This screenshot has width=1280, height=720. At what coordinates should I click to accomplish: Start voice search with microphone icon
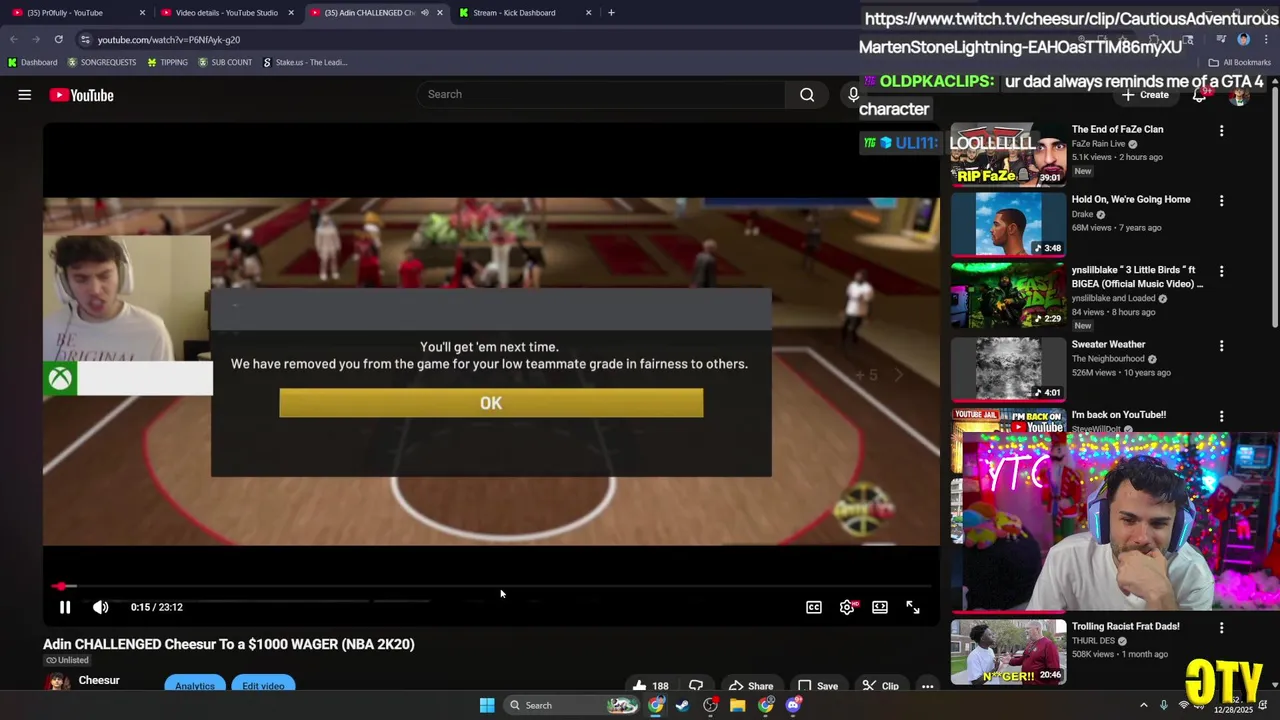coord(853,94)
